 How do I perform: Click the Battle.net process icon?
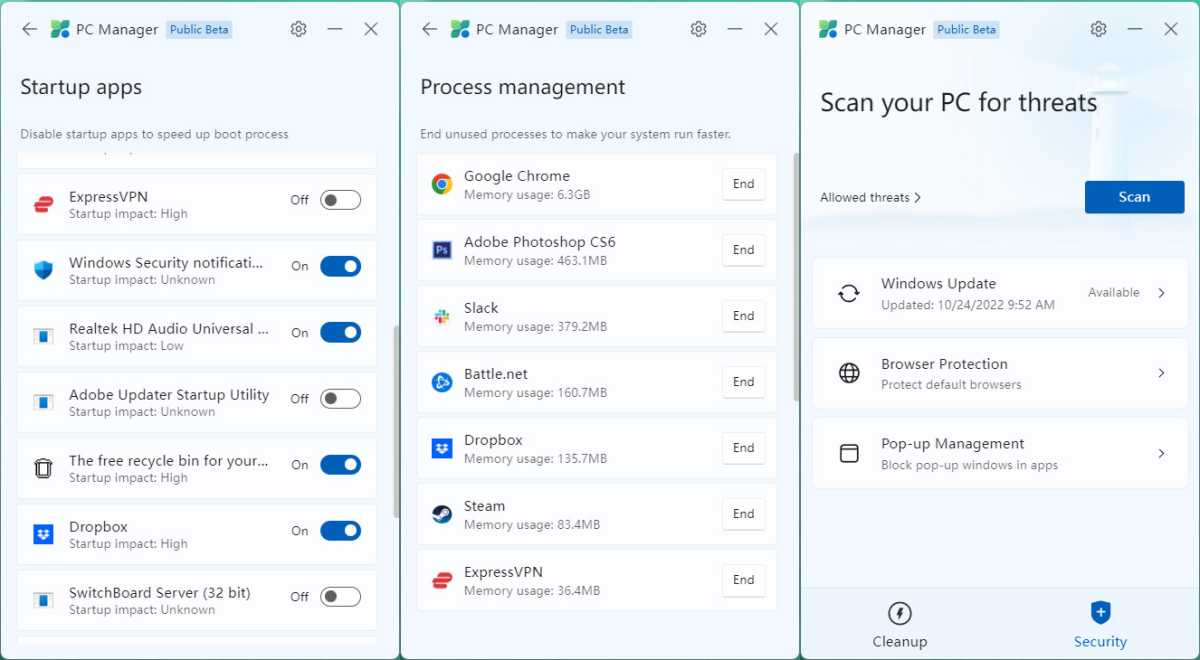coord(442,382)
